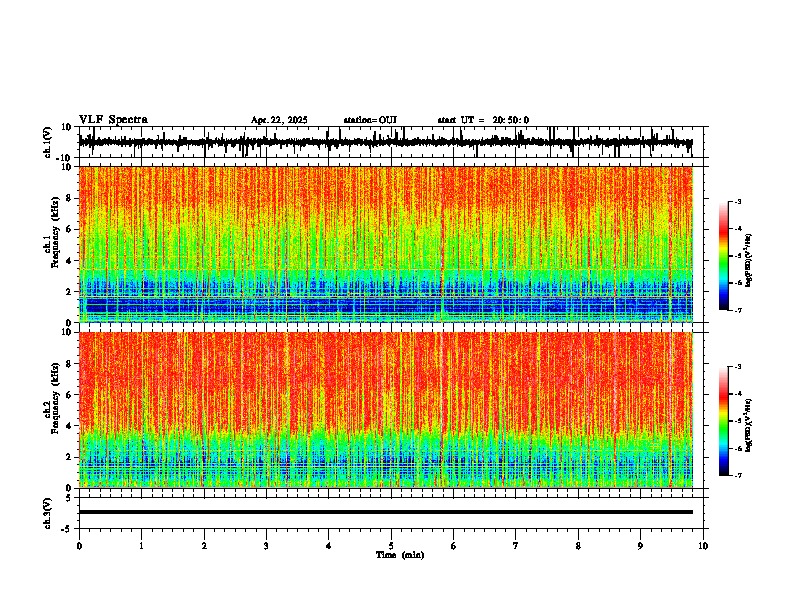
Task: Click the "4" kHz tick on ch.1 spectrogram
Action: (70, 261)
